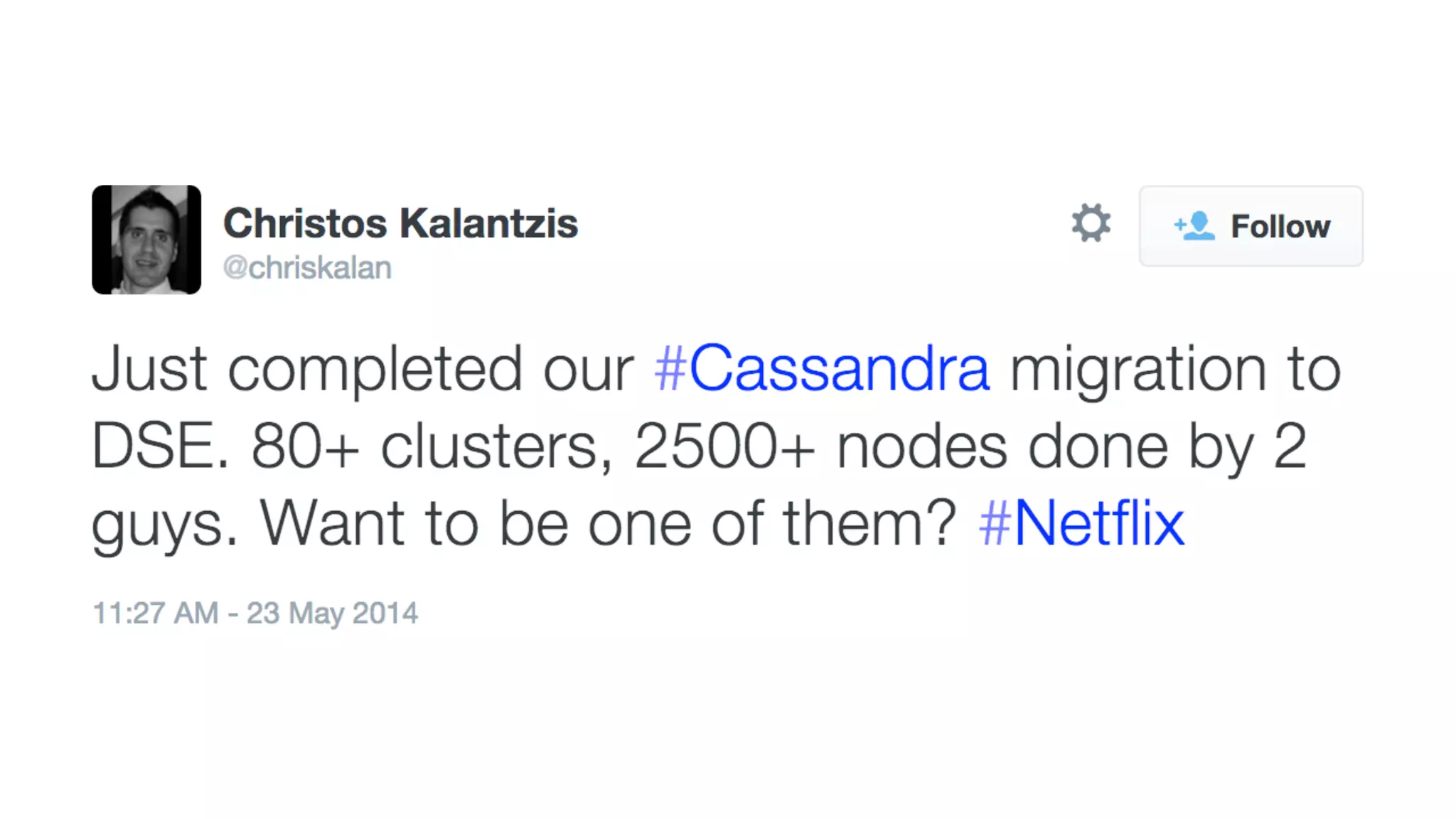Viewport: 1456px width, 819px height.
Task: Click the @chriskalan handle
Action: (307, 268)
